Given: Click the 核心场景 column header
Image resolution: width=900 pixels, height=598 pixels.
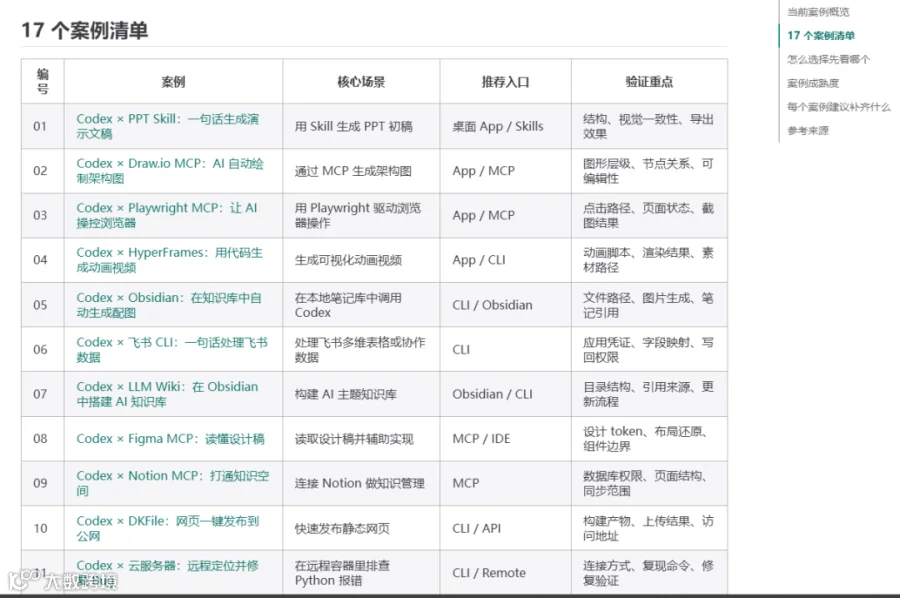Looking at the screenshot, I should point(361,81).
